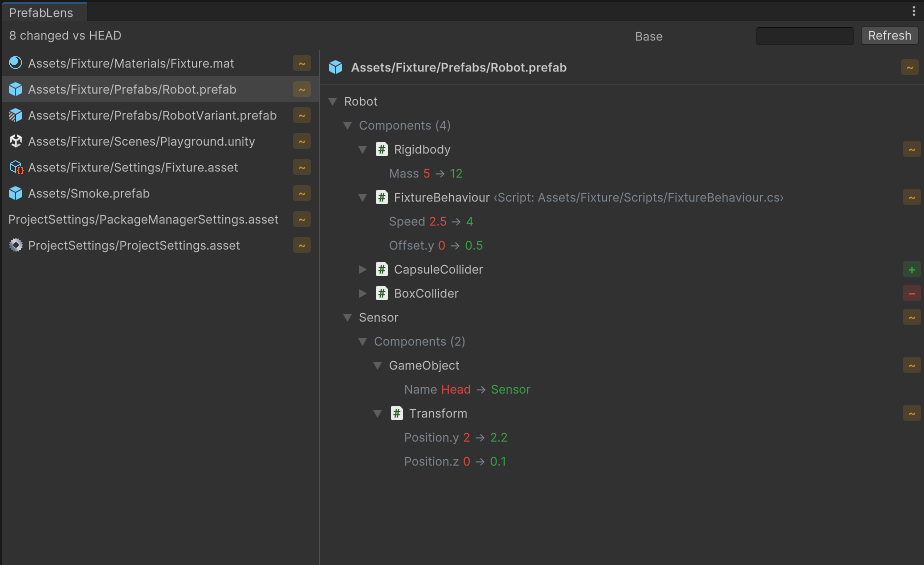Collapse the Components (2) group
Viewport: 924px width, 565px height.
click(363, 342)
